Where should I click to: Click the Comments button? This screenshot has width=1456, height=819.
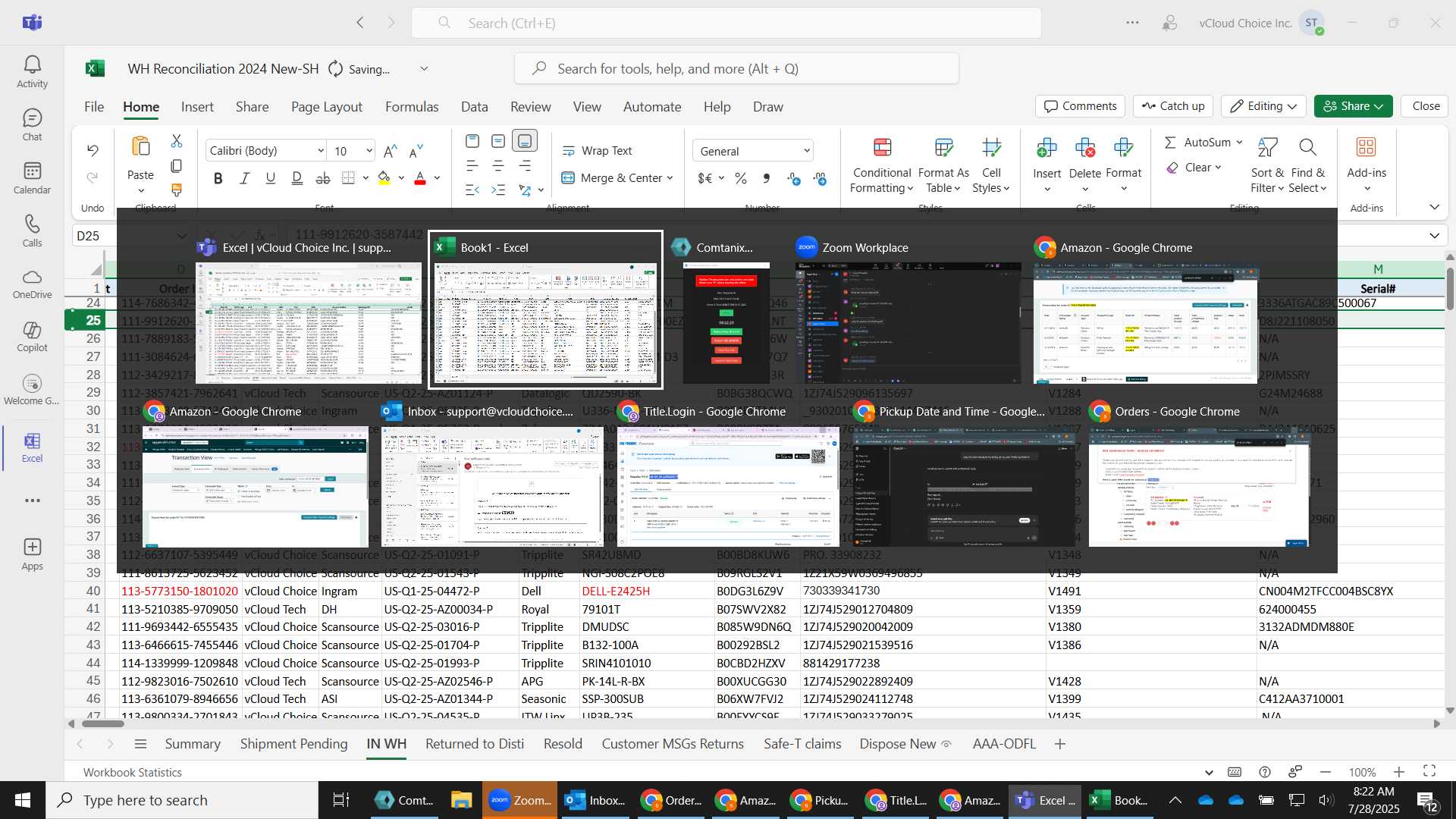(x=1080, y=106)
